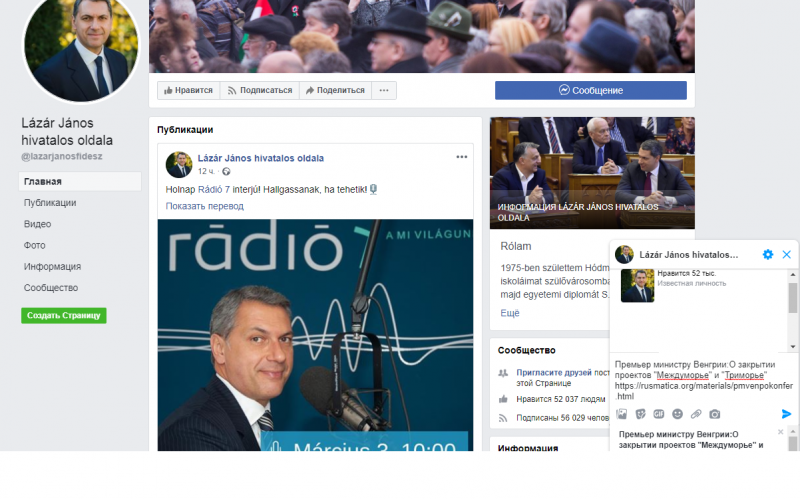Open the page three-dot more options button
This screenshot has height=499, width=800.
(384, 90)
